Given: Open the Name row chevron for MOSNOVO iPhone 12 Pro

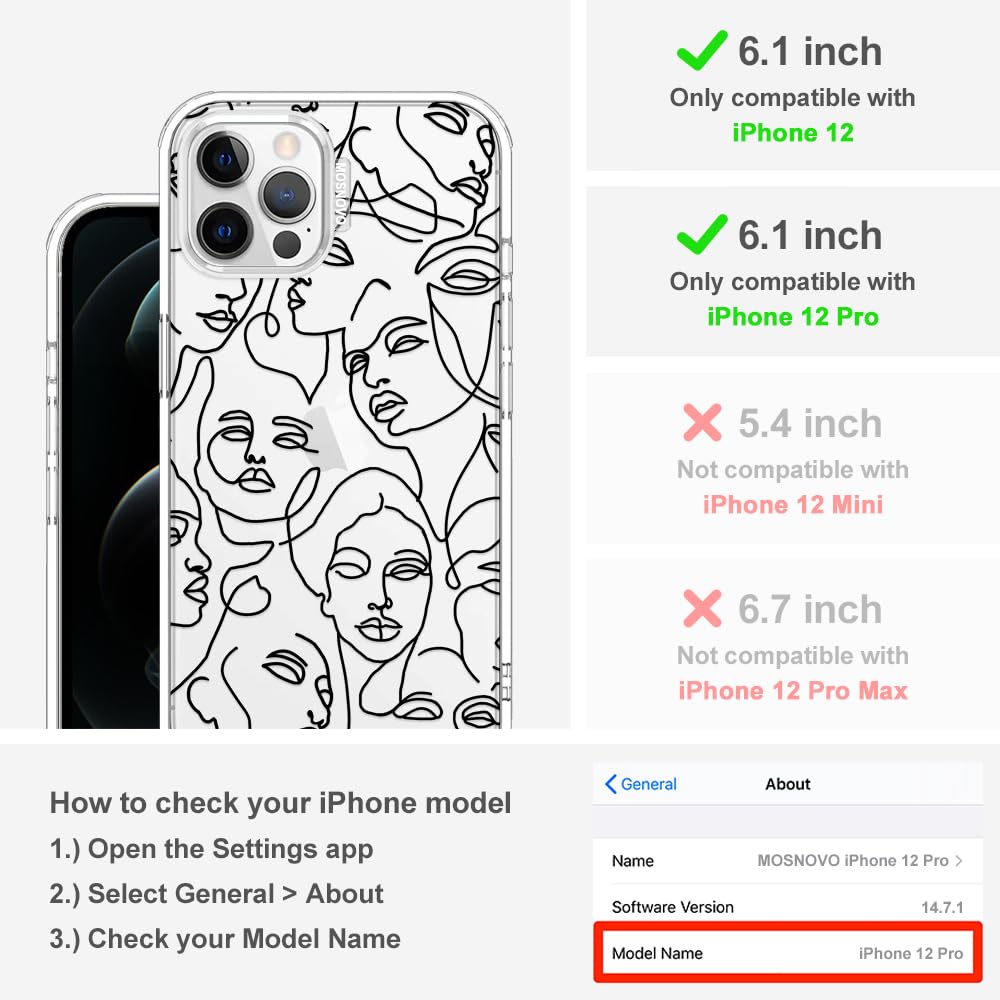Looking at the screenshot, I should coord(959,860).
